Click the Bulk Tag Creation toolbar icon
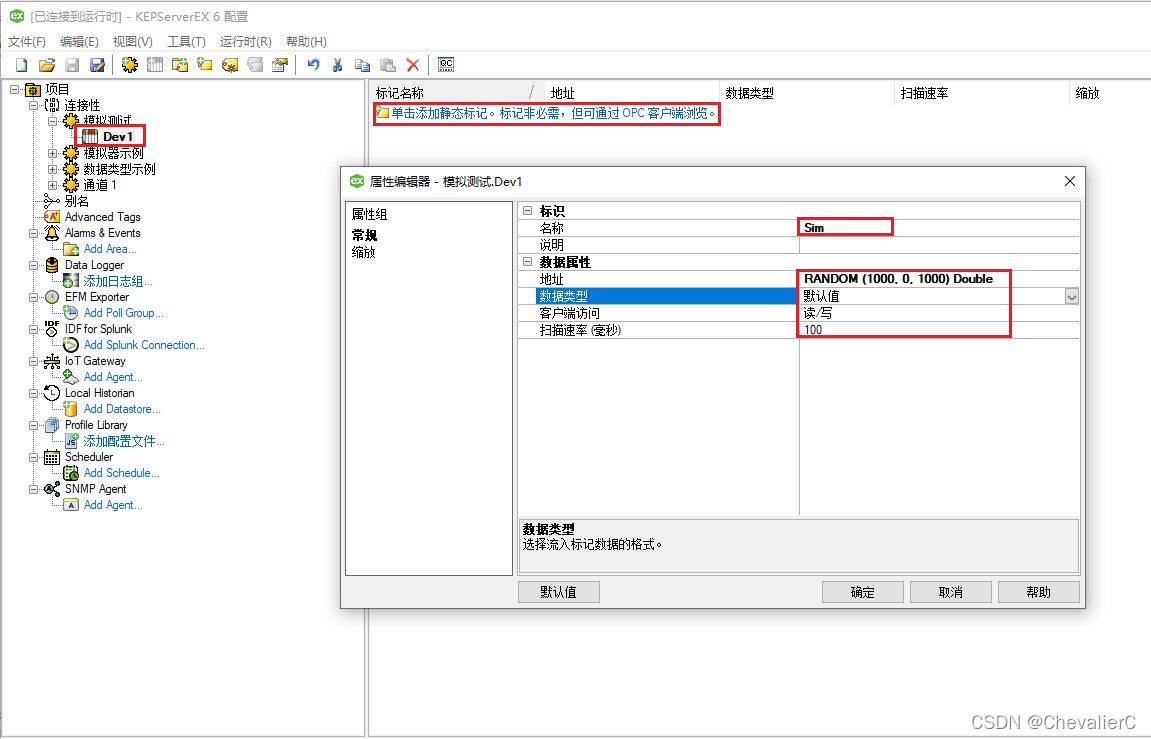 tap(230, 65)
